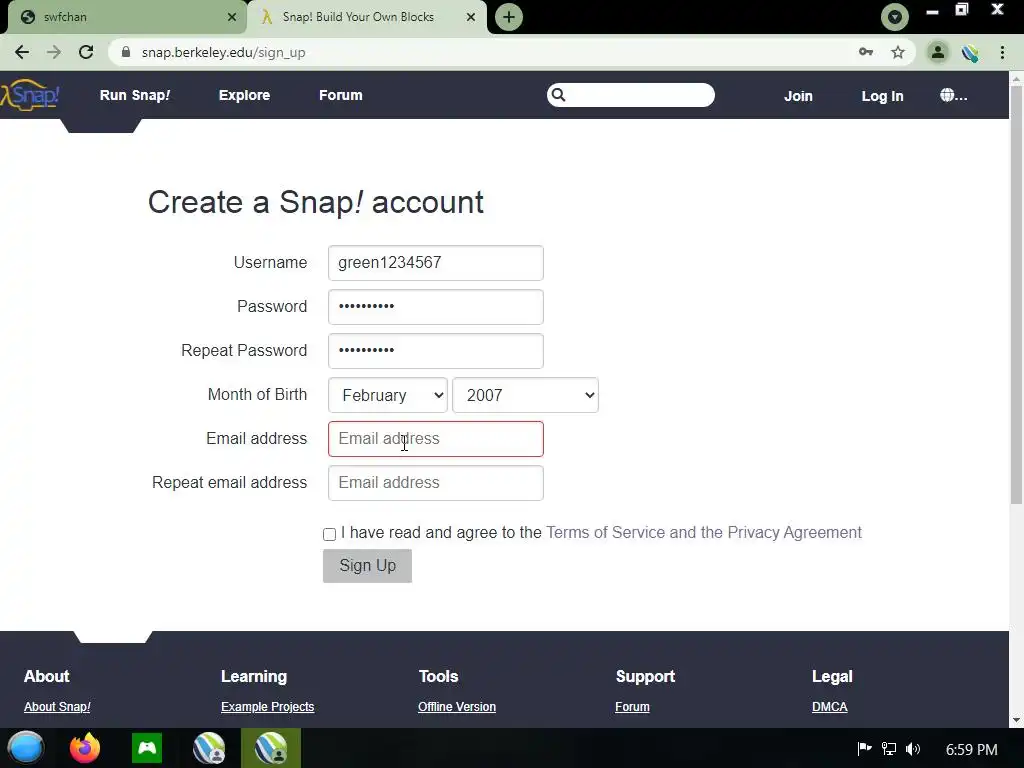Open the birth year dropdown showing 2007

525,395
